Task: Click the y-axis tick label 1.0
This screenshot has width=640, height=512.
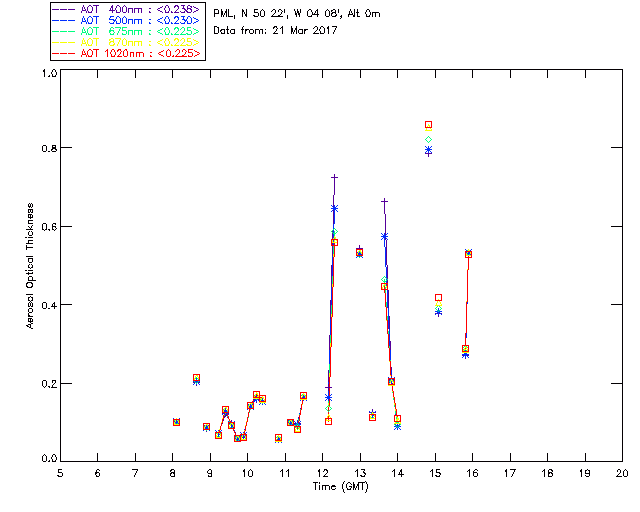Action: 49,74
